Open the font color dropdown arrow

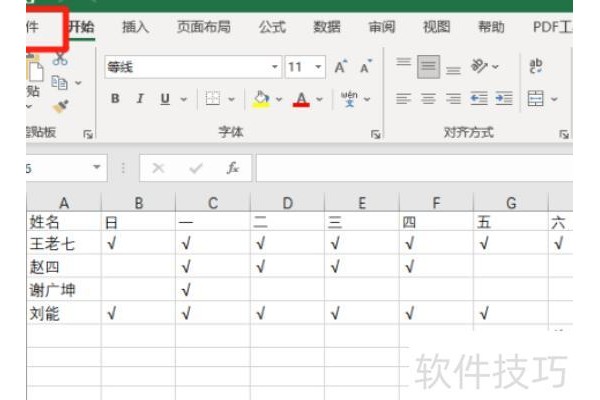pos(319,100)
